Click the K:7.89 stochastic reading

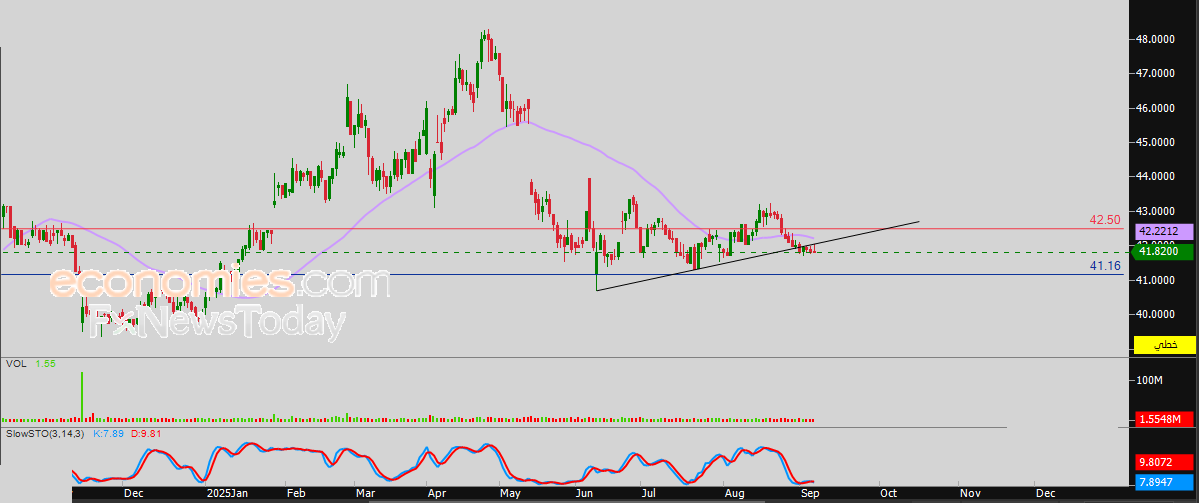(108, 433)
